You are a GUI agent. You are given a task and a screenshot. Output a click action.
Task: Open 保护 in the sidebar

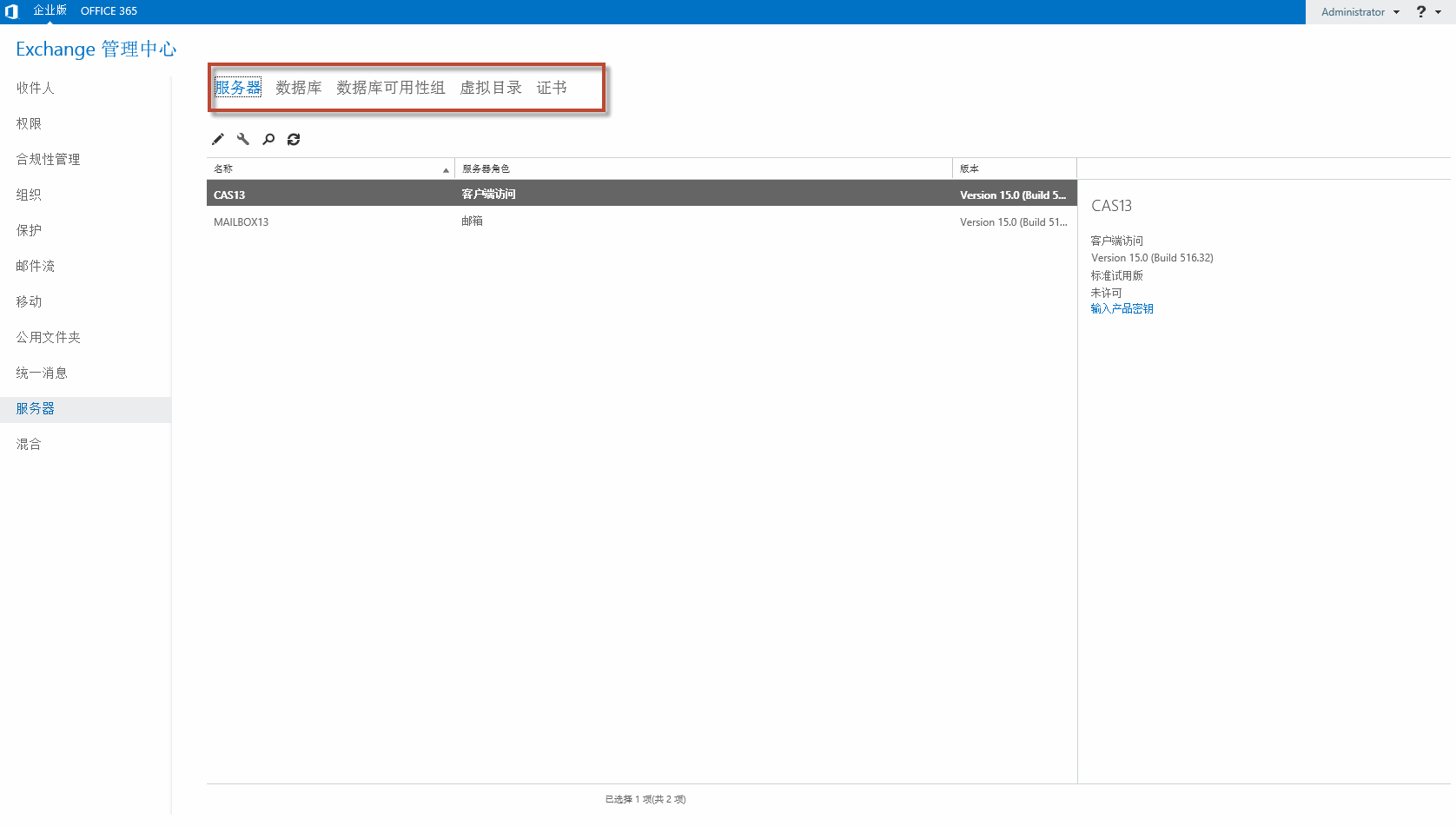pyautogui.click(x=29, y=230)
